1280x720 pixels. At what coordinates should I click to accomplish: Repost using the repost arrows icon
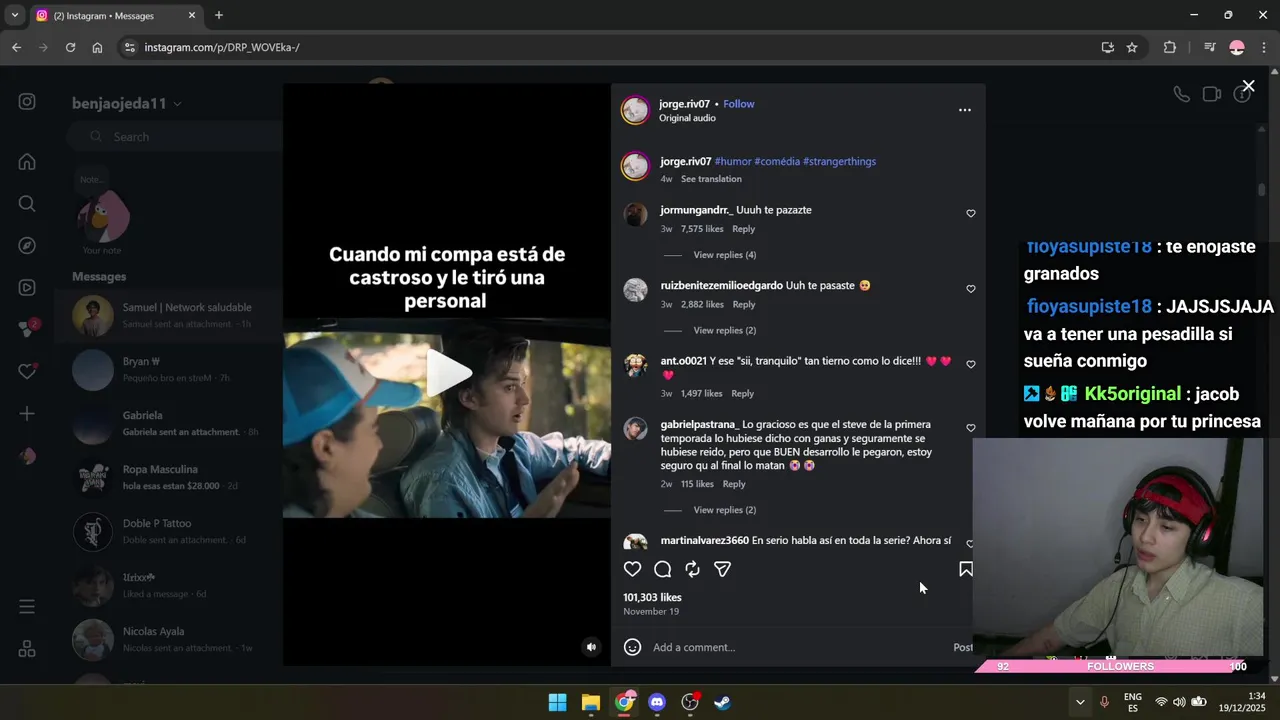point(692,569)
